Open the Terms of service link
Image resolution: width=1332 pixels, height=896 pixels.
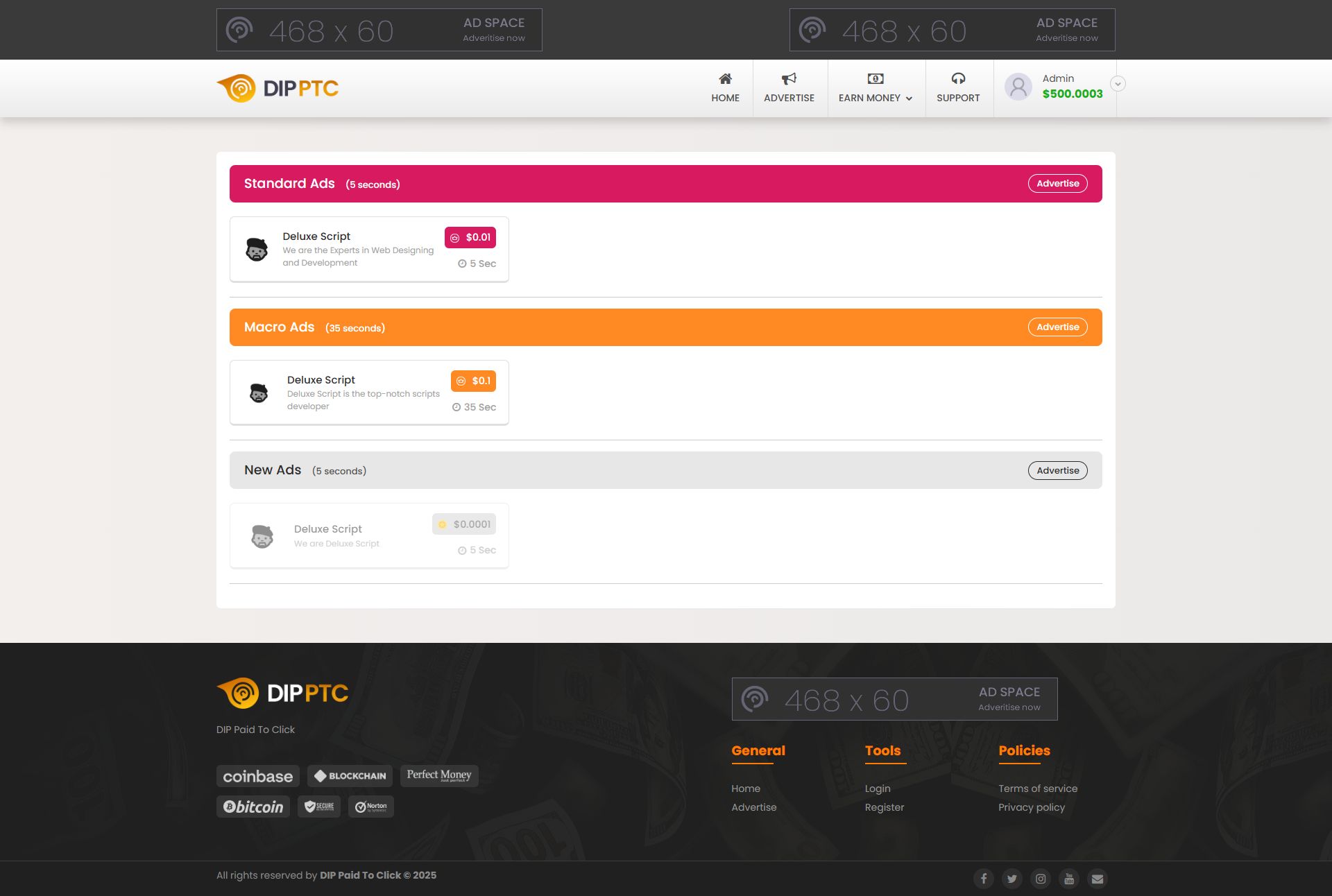(x=1038, y=789)
